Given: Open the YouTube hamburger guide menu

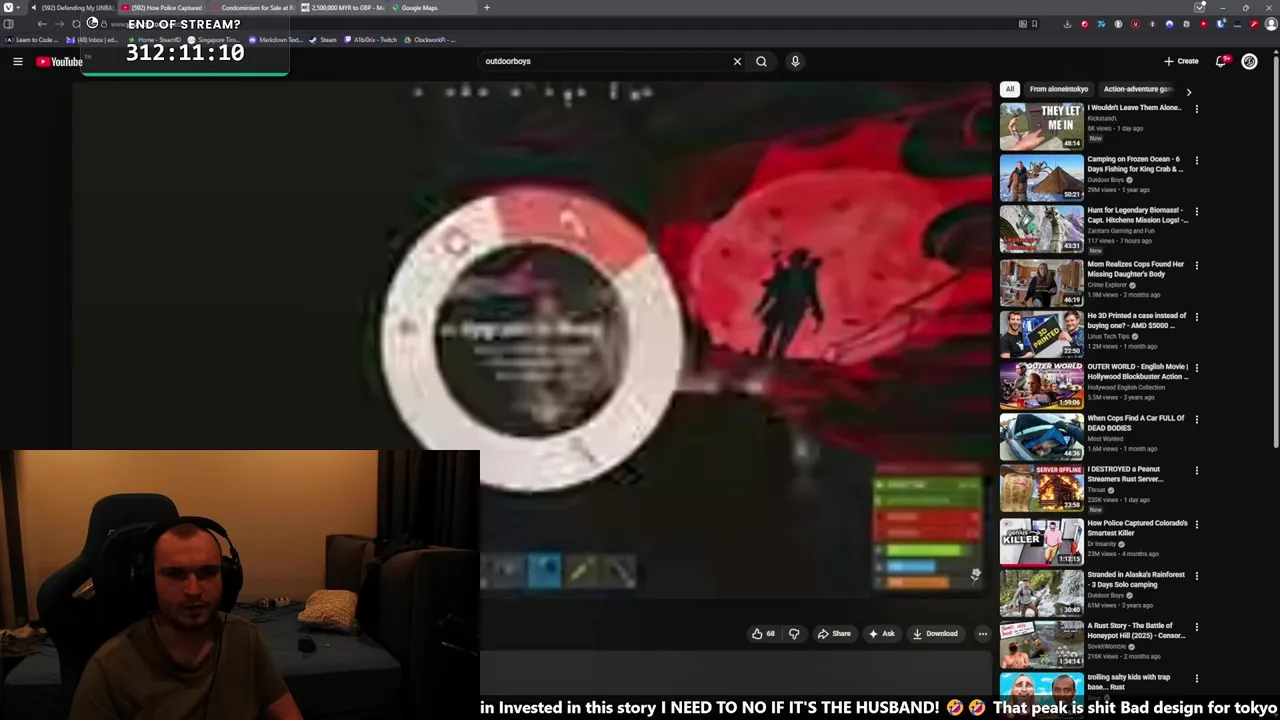Looking at the screenshot, I should pyautogui.click(x=18, y=62).
